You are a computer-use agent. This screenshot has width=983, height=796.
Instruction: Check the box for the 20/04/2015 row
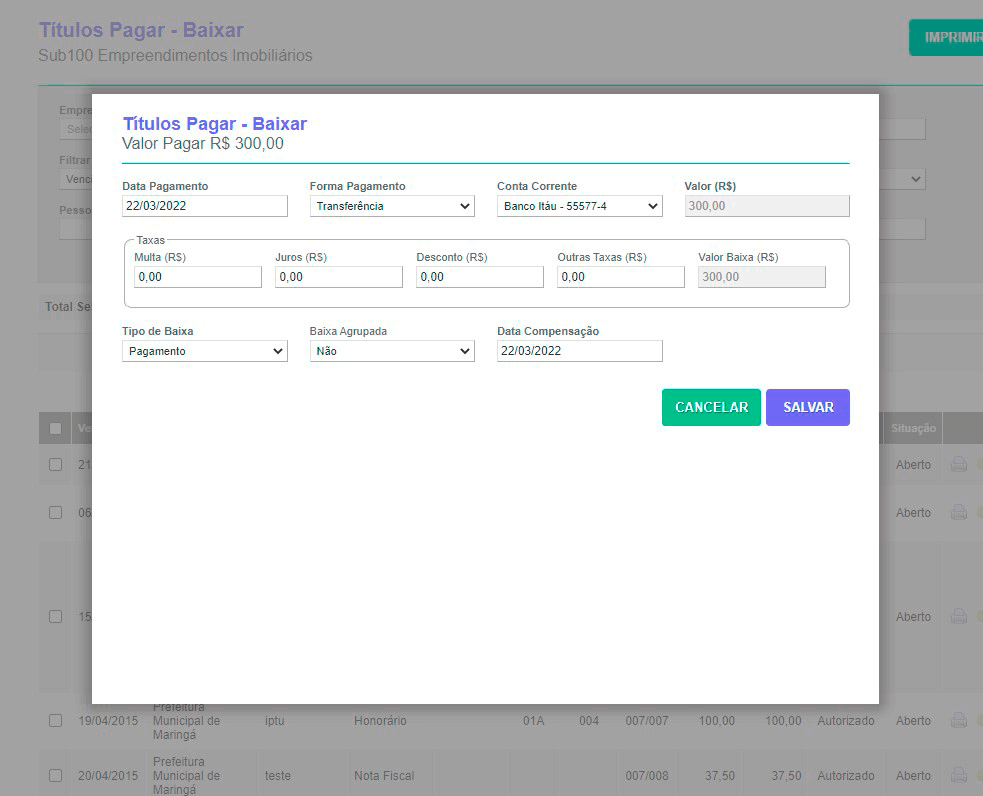click(56, 775)
